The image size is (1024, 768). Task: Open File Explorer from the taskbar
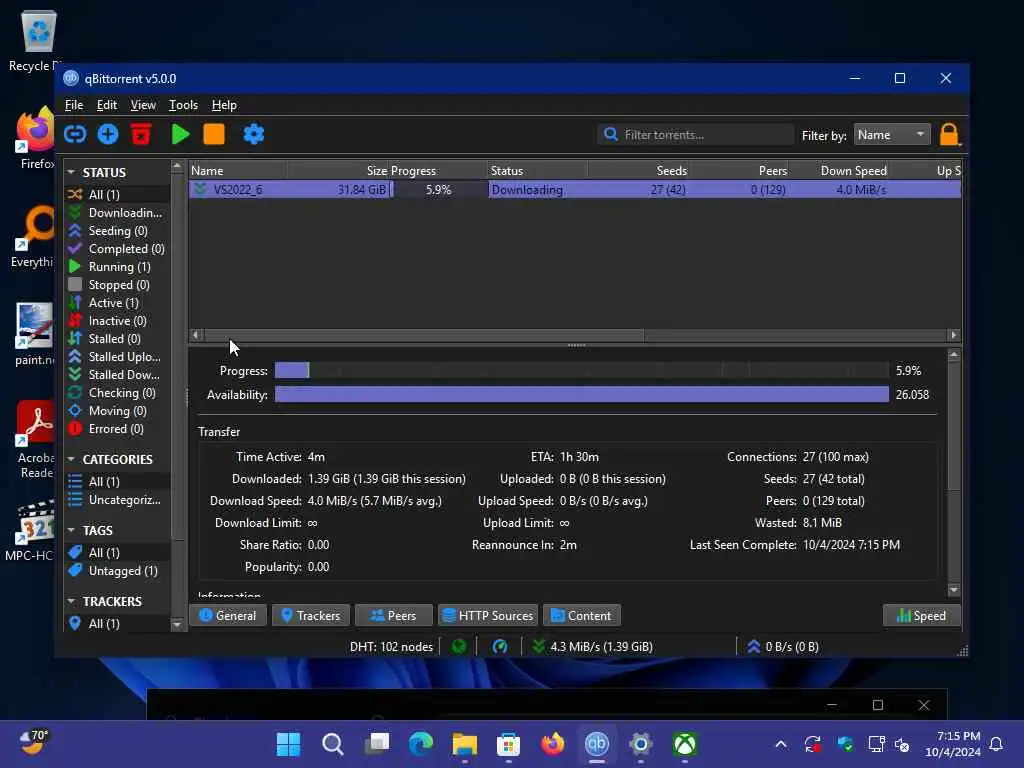point(464,744)
